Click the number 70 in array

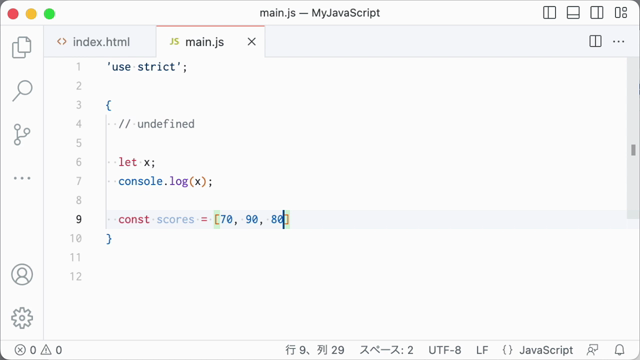coord(227,219)
